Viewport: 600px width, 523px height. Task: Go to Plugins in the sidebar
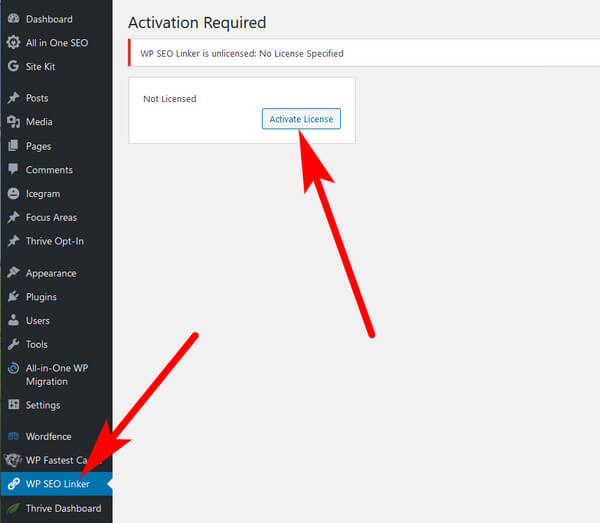point(41,297)
